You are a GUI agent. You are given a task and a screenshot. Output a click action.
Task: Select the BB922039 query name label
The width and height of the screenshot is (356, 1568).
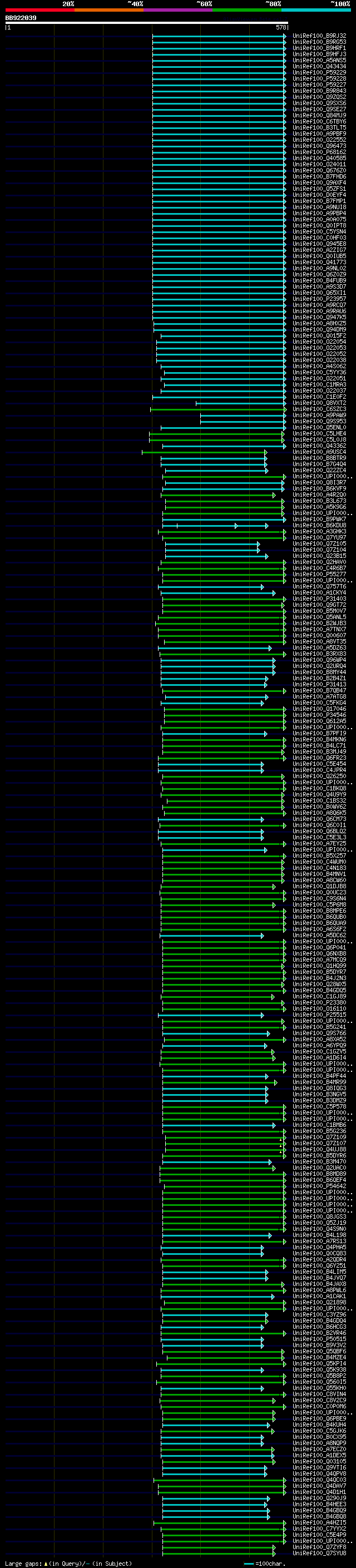tap(21, 18)
